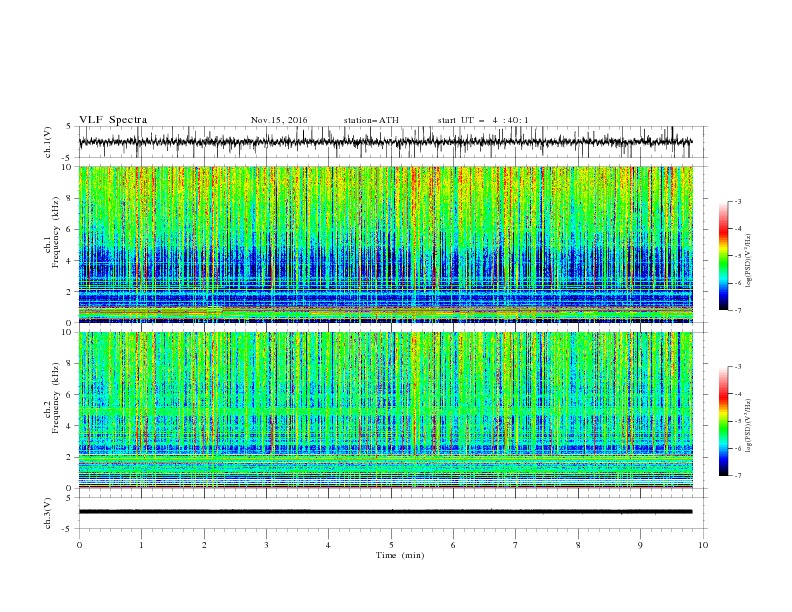This screenshot has width=792, height=612.
Task: Click the 'VLF Spectra' plot title
Action: point(113,120)
